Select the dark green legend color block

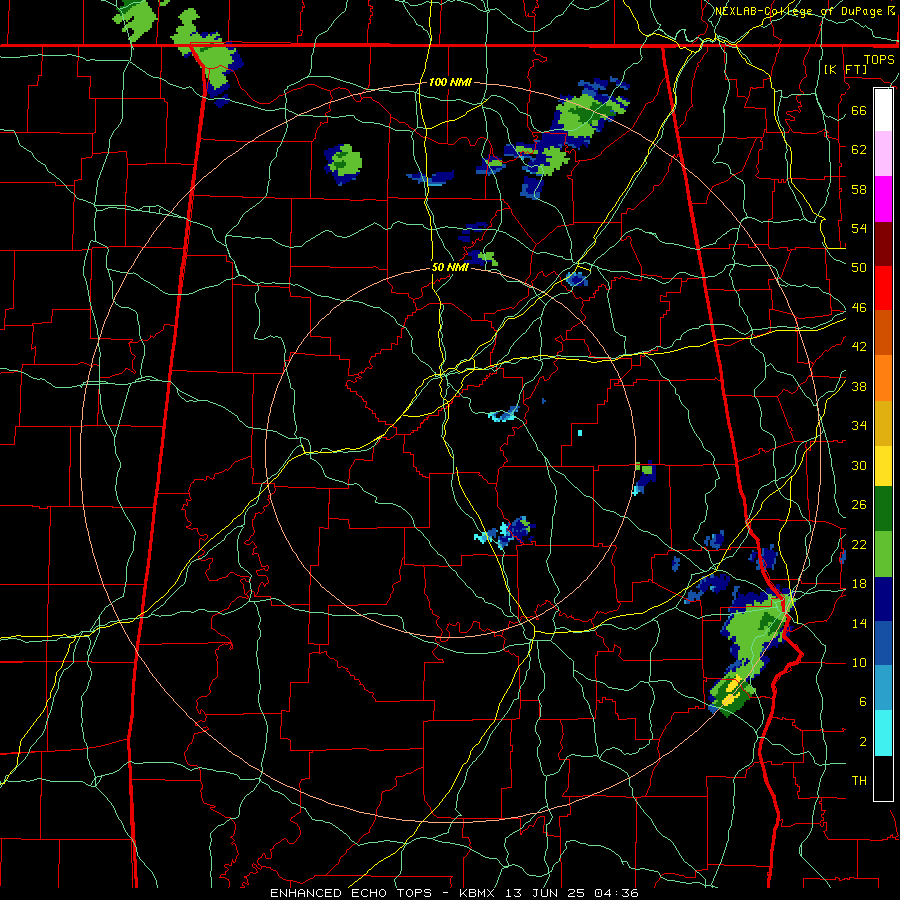click(x=883, y=509)
